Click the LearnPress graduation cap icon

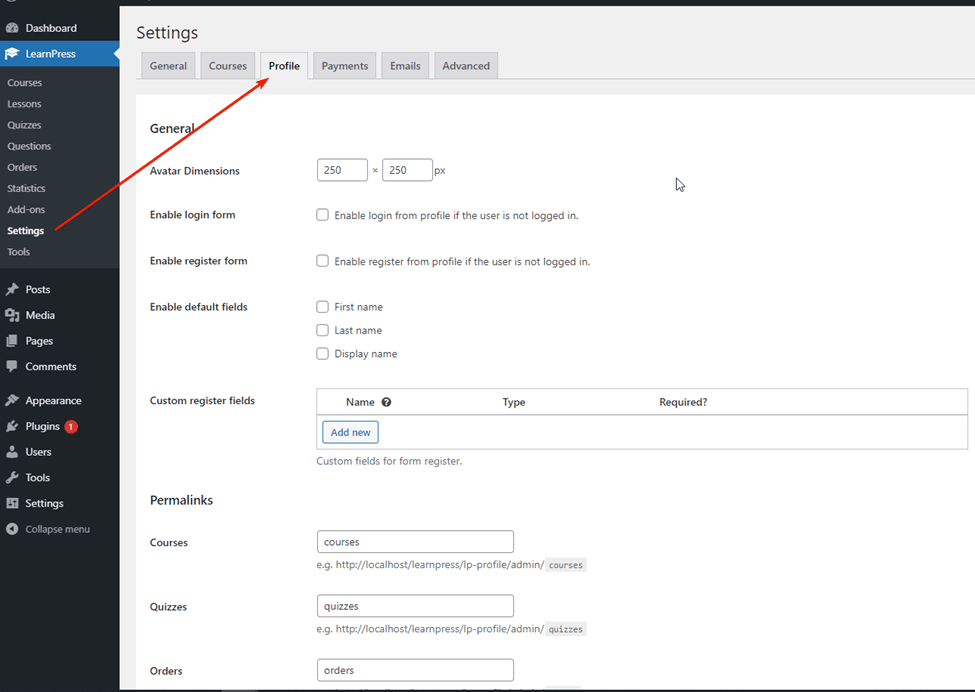pos(12,54)
